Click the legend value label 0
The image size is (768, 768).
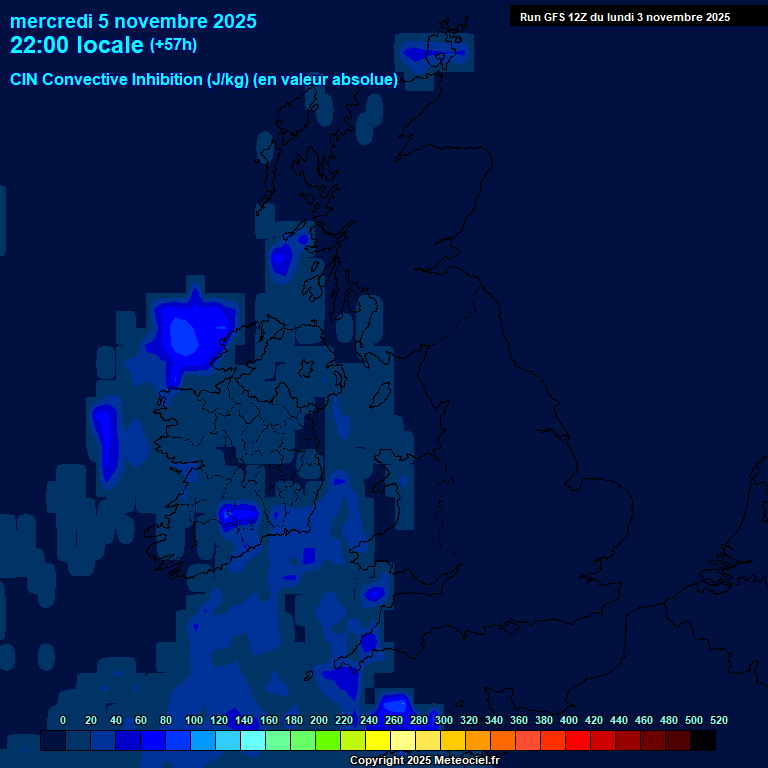point(63,720)
